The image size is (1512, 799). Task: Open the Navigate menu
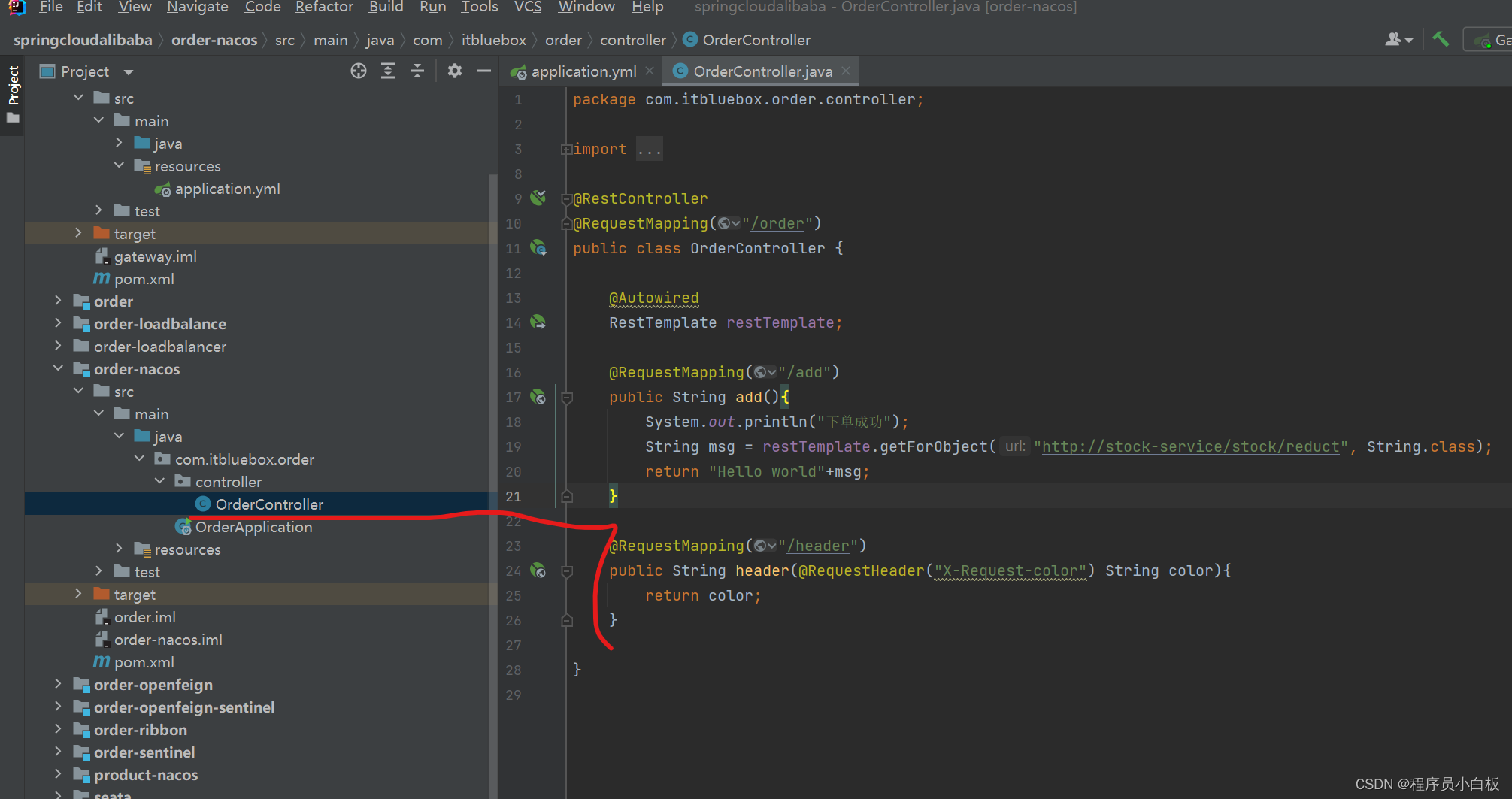coord(198,7)
